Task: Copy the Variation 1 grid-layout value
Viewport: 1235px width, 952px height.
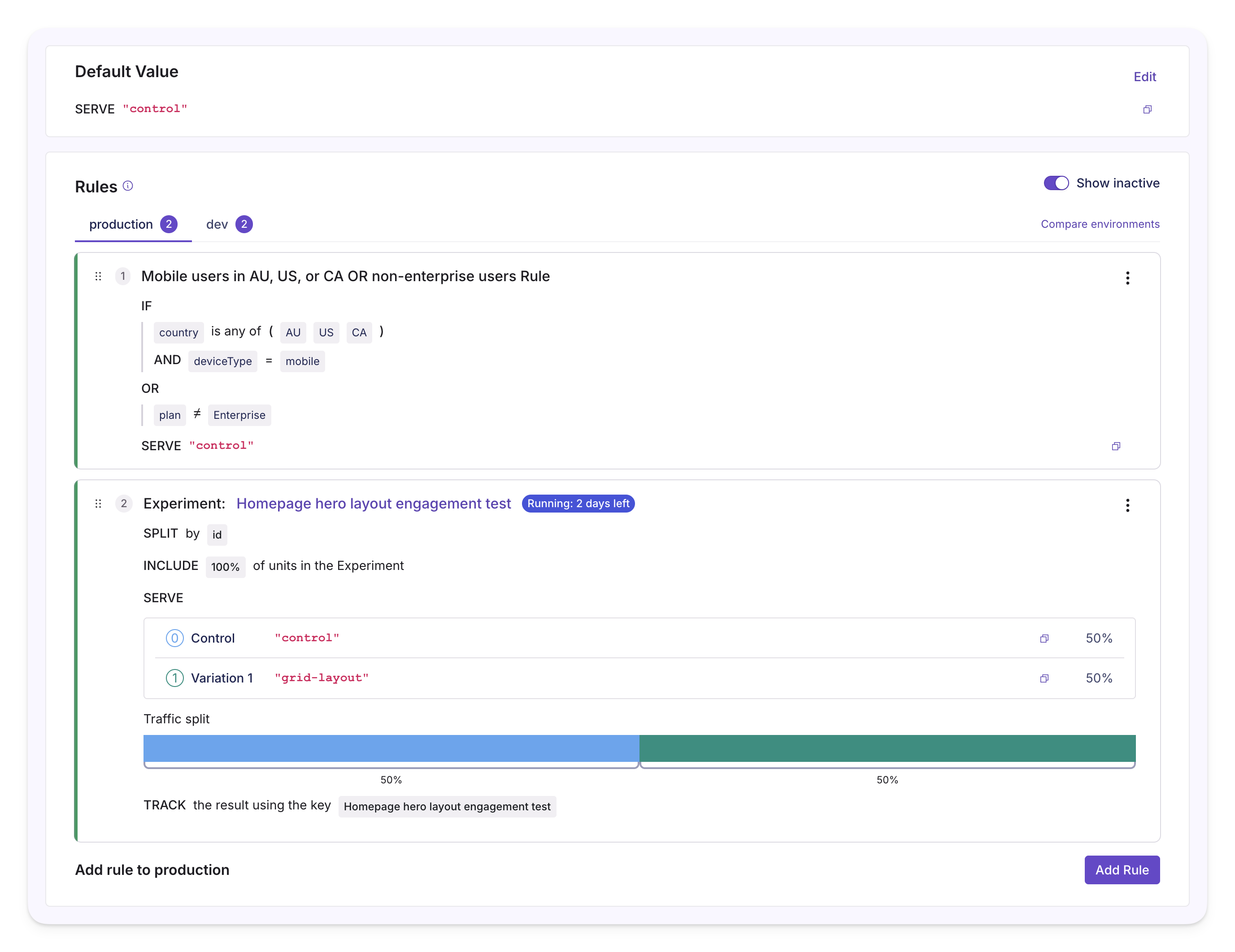Action: click(x=1044, y=678)
